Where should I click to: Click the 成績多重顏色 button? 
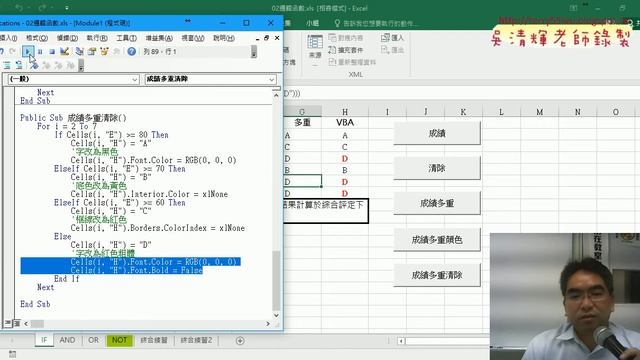[x=437, y=240]
